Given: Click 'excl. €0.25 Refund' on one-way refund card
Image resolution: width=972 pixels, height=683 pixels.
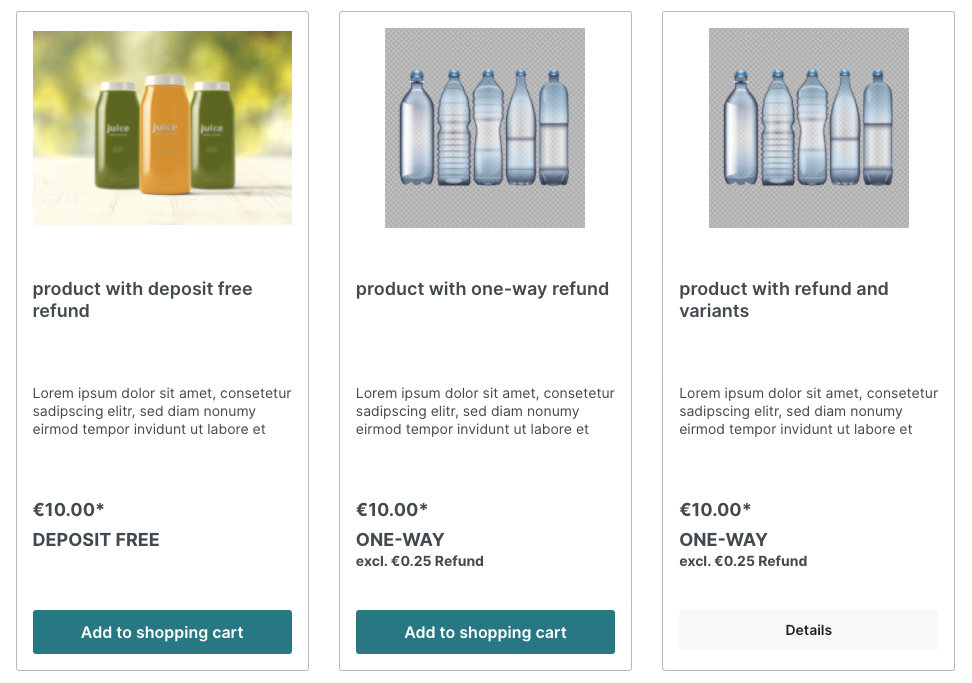Looking at the screenshot, I should point(419,561).
